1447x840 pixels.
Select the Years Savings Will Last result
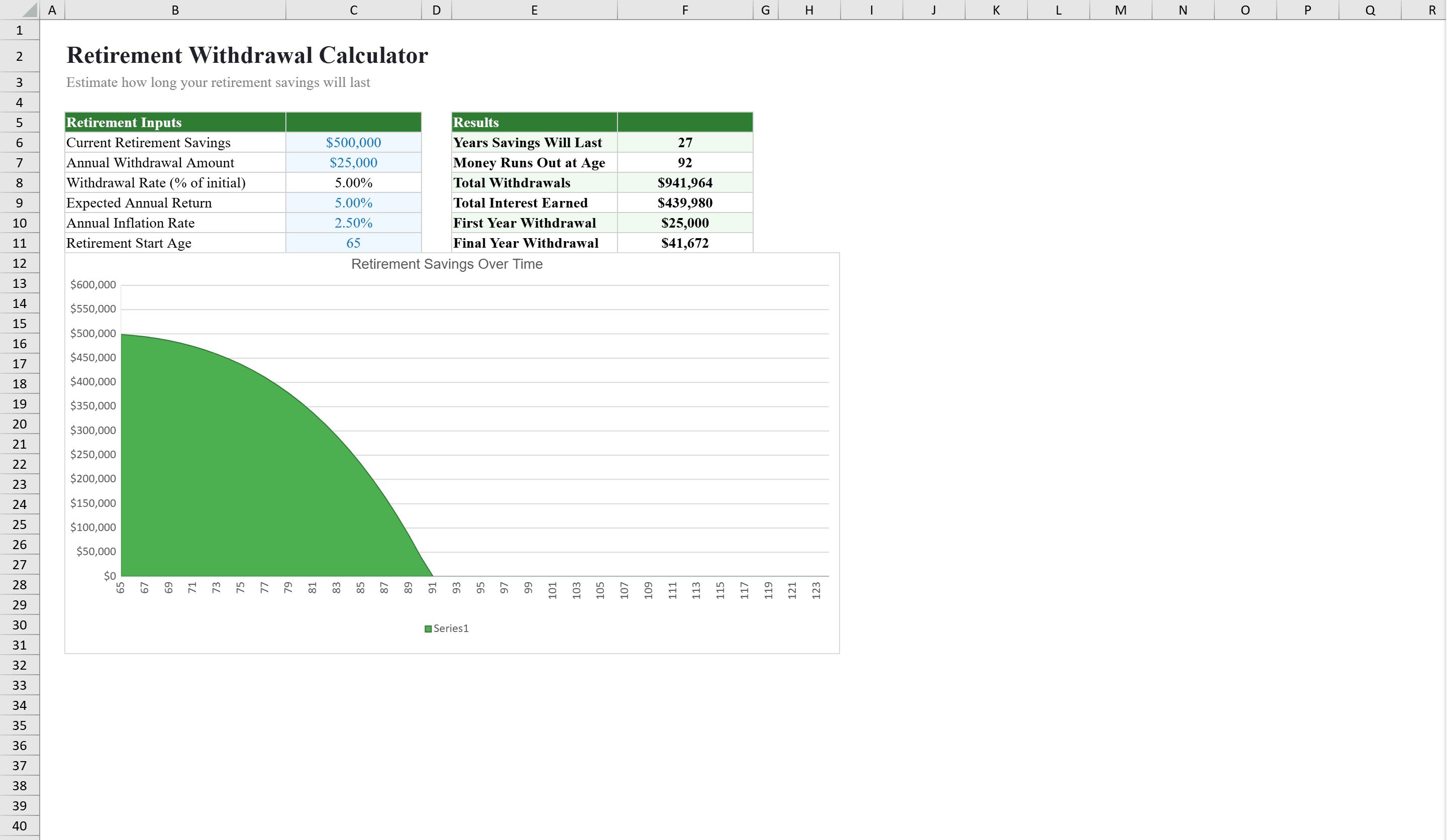684,142
